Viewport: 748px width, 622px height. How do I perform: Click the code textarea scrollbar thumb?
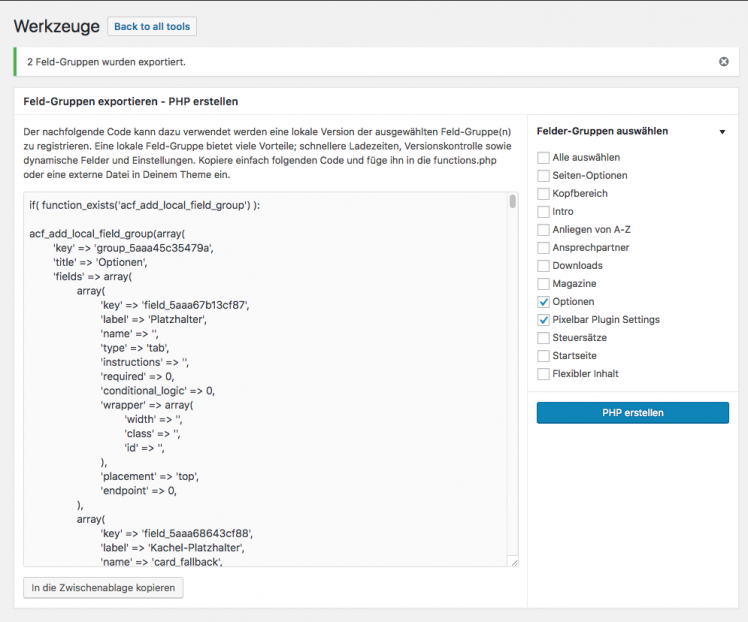click(x=512, y=201)
